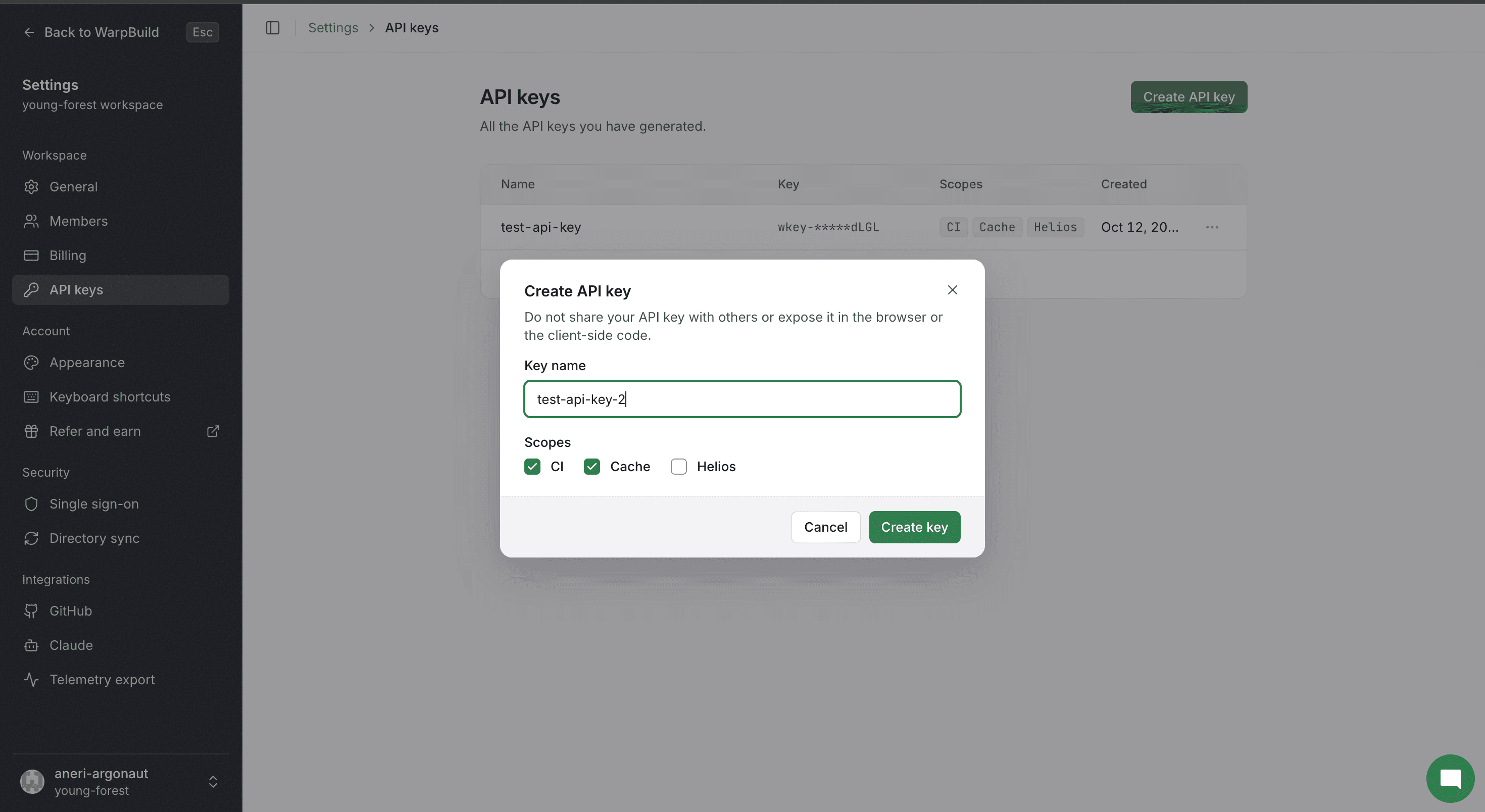Uncheck the Cache scope checkbox
The image size is (1485, 812).
(x=591, y=466)
